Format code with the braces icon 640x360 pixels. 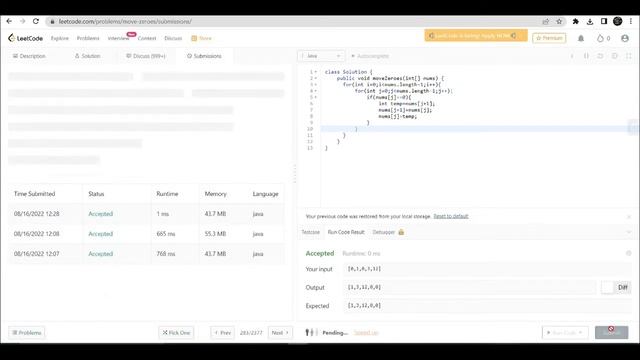click(x=586, y=56)
